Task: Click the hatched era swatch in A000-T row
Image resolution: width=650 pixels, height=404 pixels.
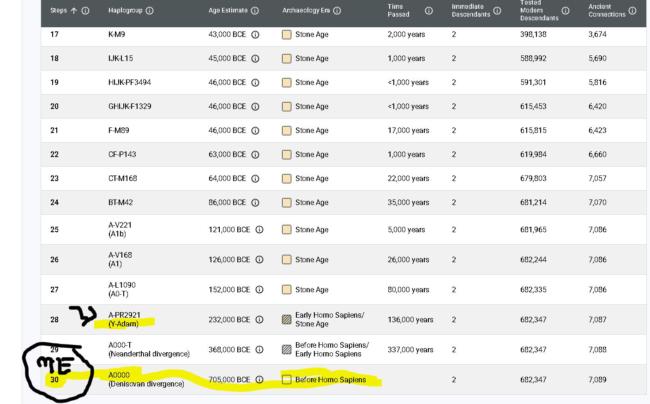Action: pyautogui.click(x=287, y=349)
